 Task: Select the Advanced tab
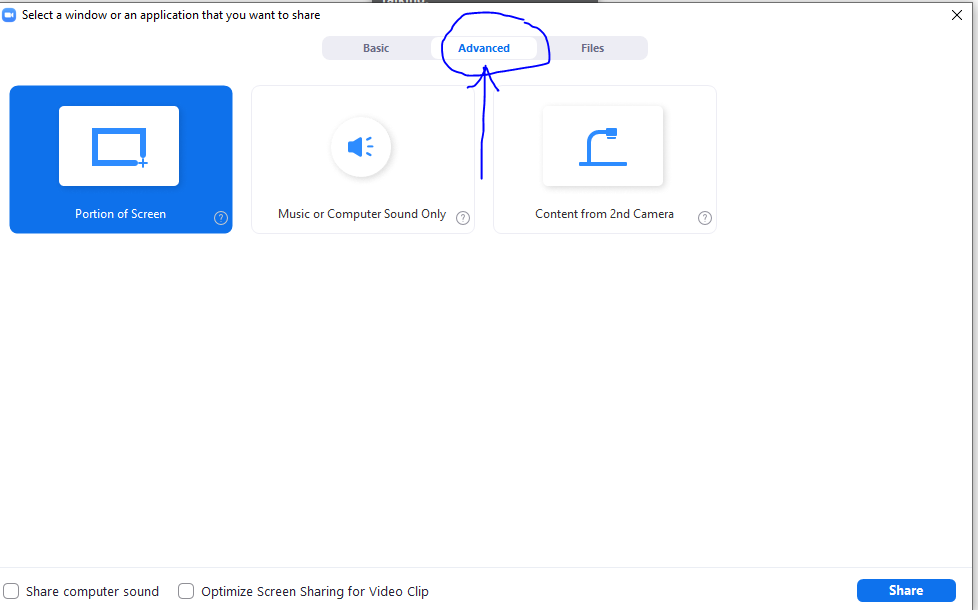point(484,48)
